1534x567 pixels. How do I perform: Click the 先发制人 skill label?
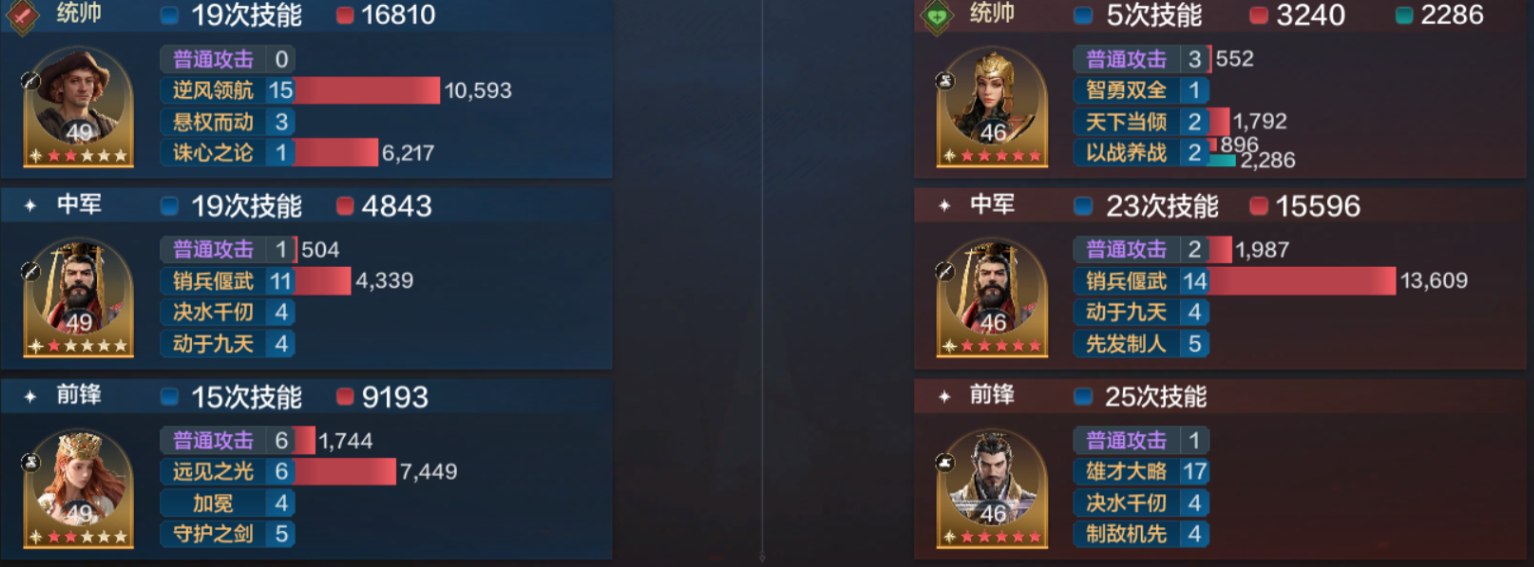pyautogui.click(x=1127, y=344)
